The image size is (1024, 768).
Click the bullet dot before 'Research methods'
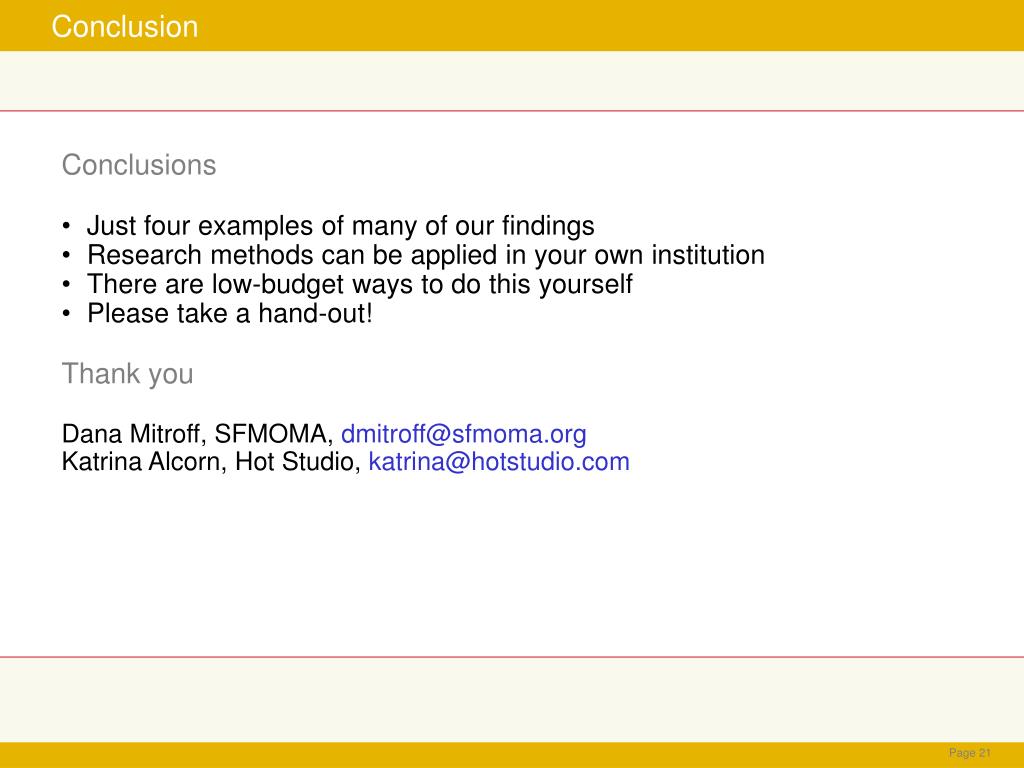pyautogui.click(x=66, y=256)
